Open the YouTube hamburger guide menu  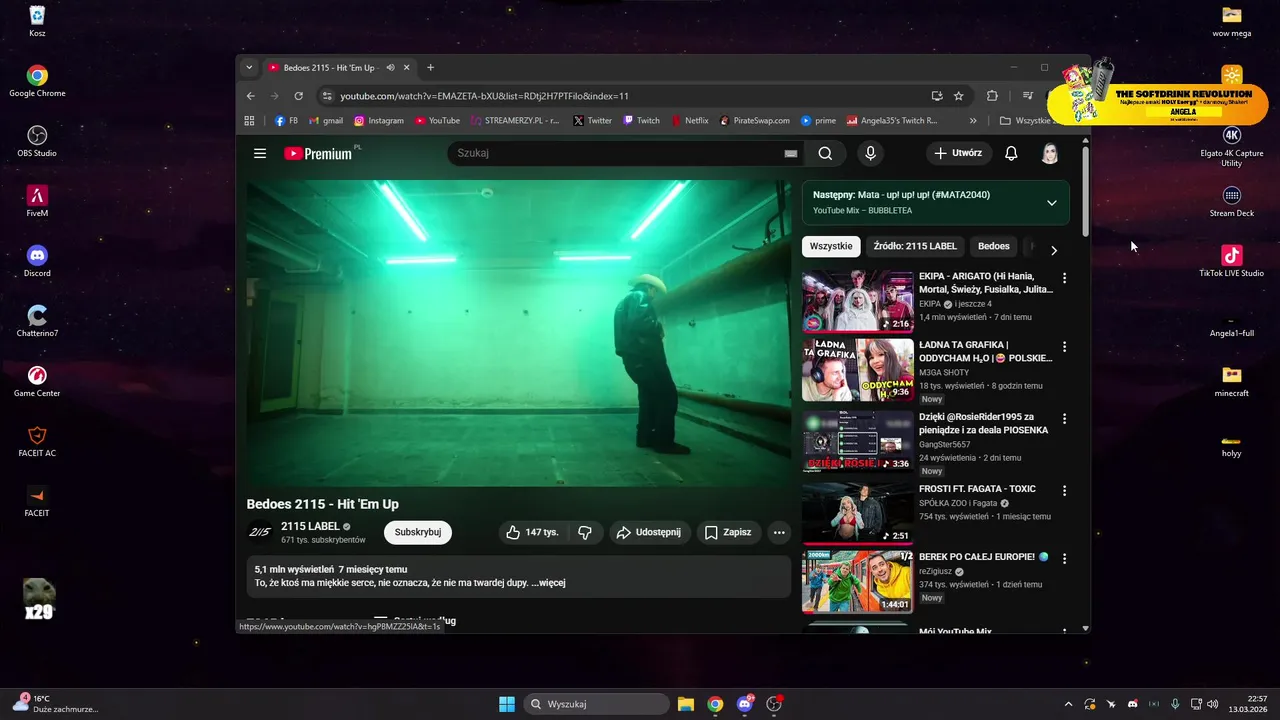(260, 153)
